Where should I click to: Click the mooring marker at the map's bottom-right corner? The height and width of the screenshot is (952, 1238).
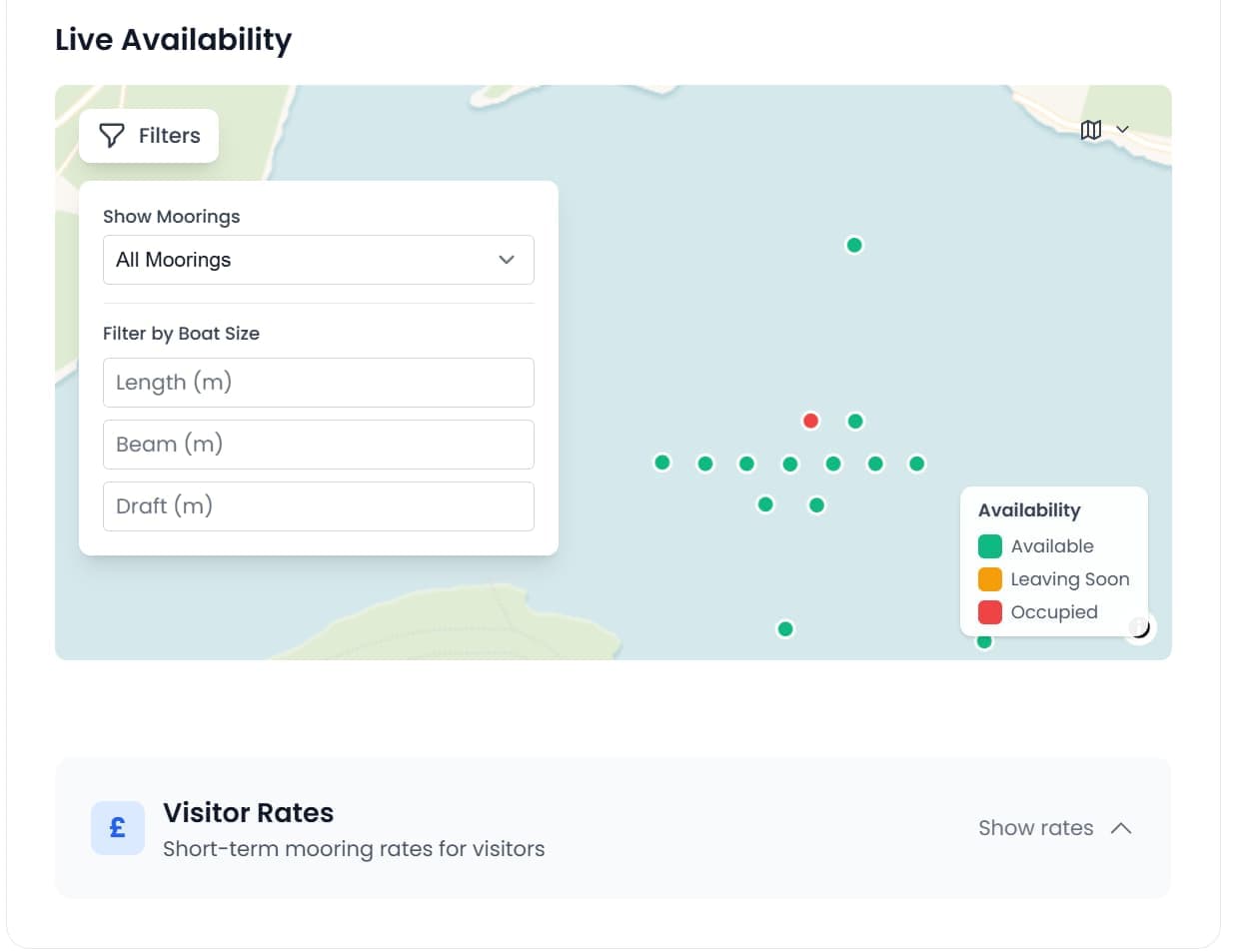point(984,642)
